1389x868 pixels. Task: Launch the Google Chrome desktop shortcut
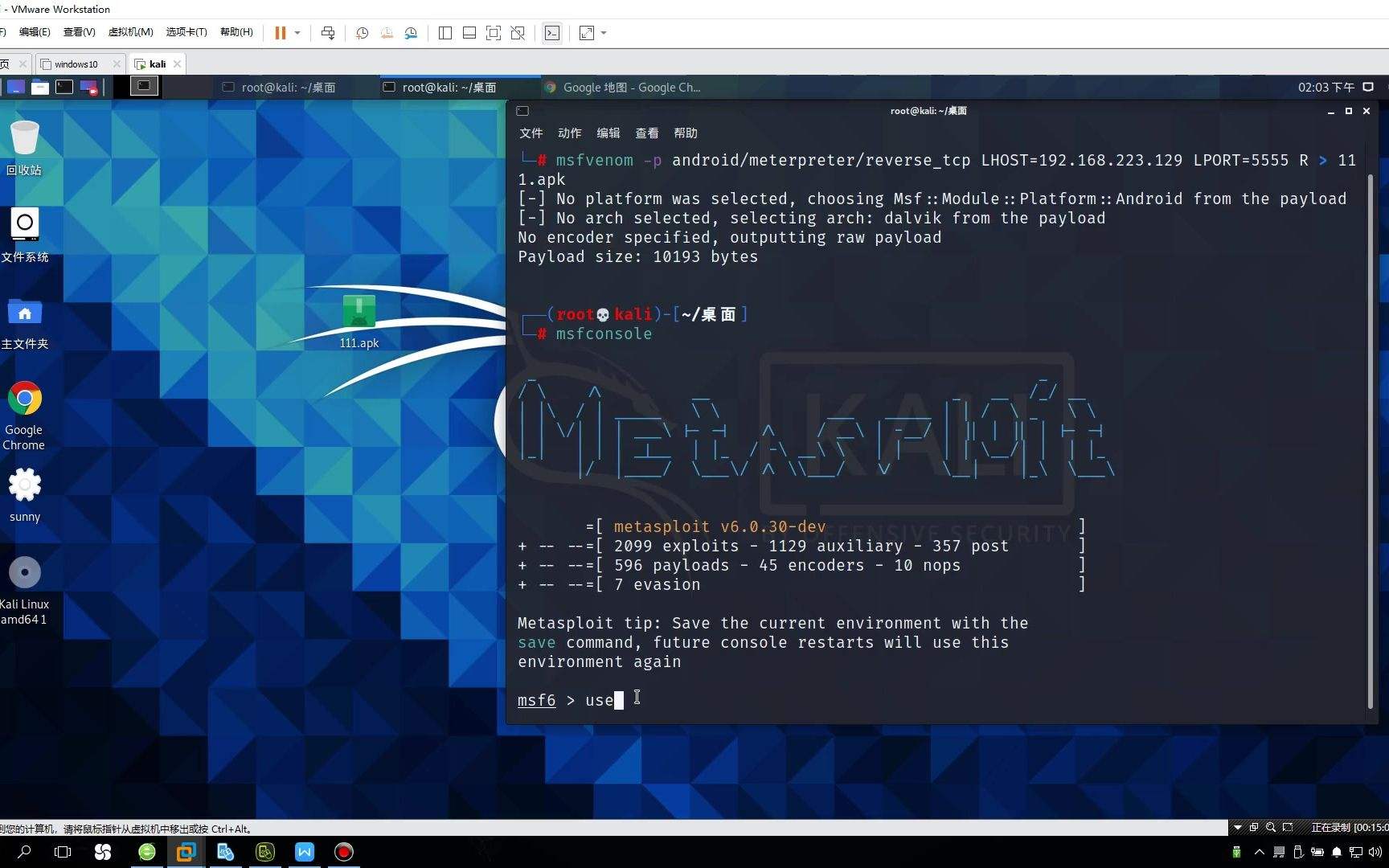pos(24,416)
